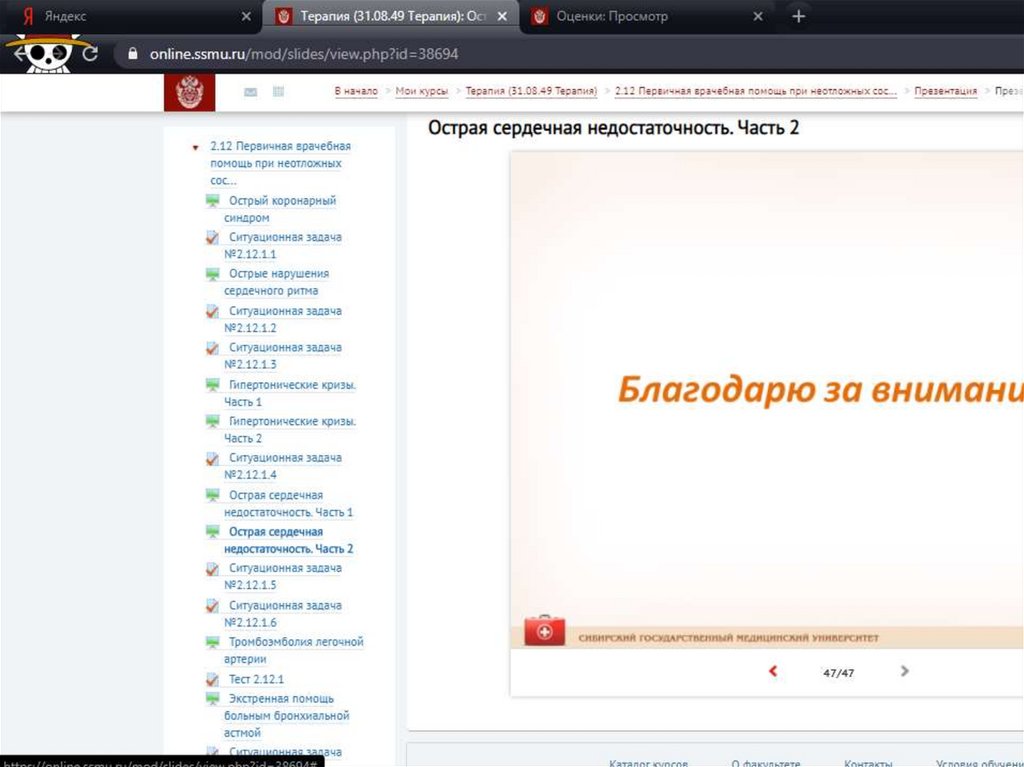Click the В начало breadcrumb link

[x=356, y=91]
